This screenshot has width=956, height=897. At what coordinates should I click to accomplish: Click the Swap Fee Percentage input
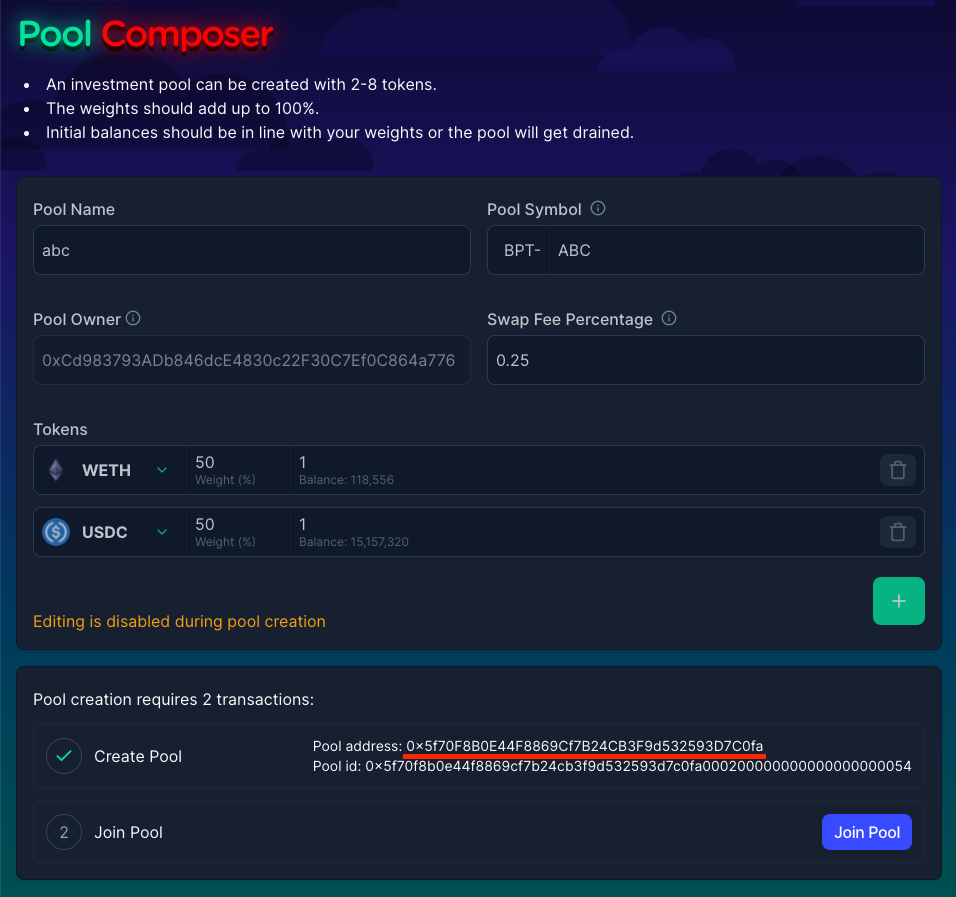[x=705, y=360]
